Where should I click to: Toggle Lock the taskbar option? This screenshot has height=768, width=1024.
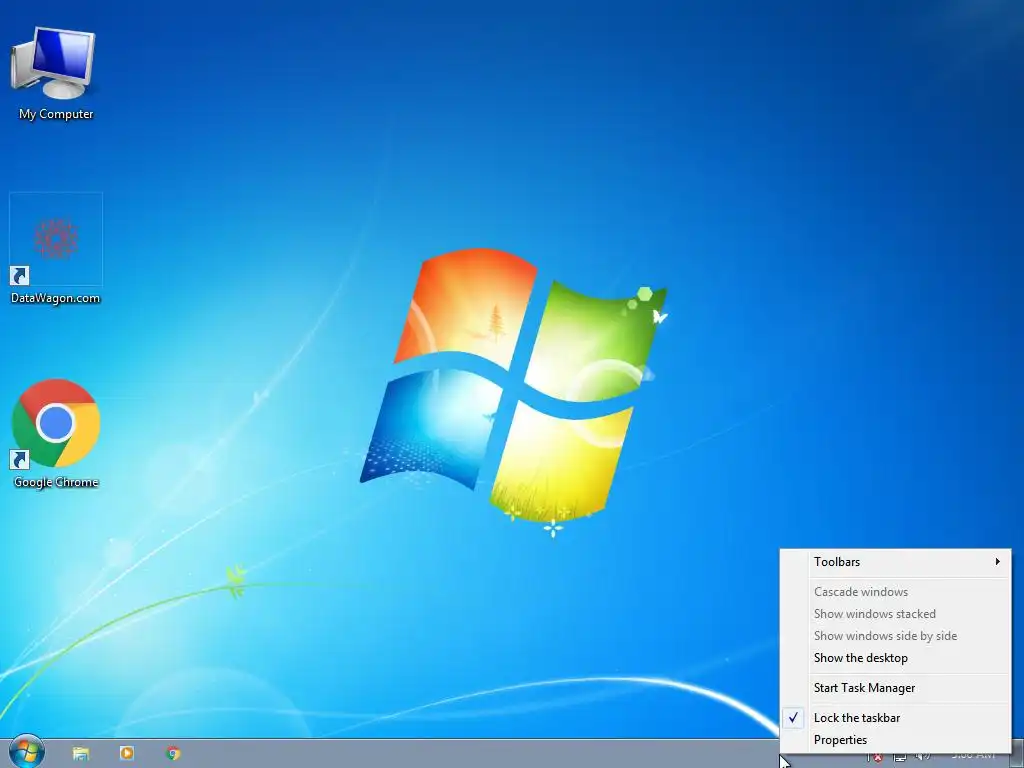pos(895,718)
